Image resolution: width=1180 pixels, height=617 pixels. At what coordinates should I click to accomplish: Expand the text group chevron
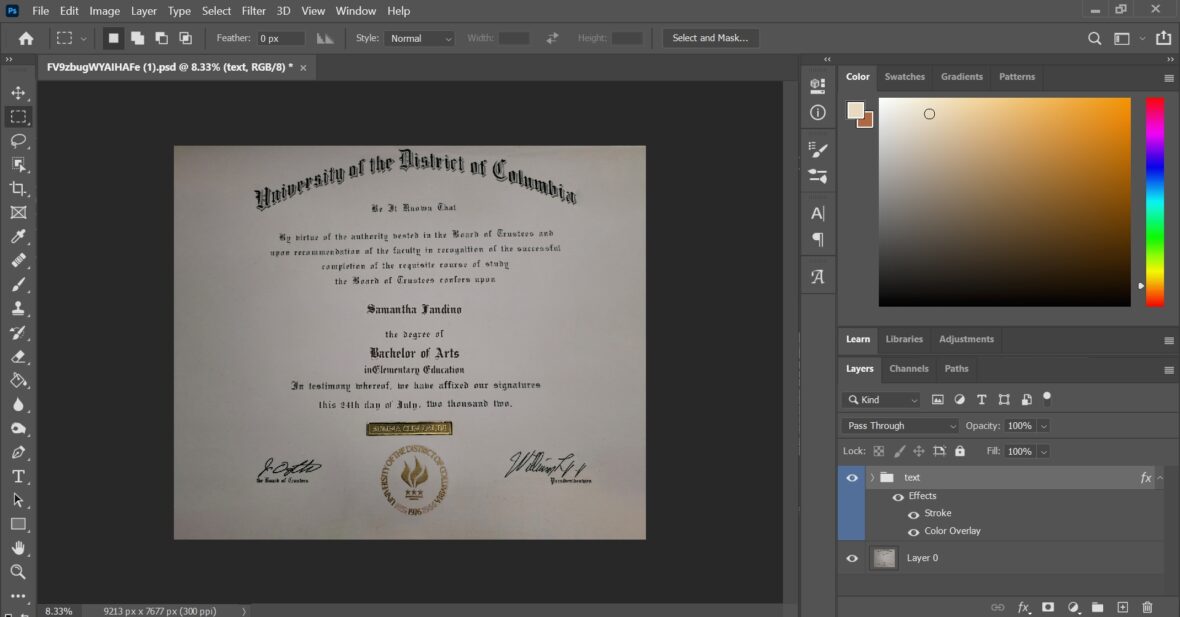[x=872, y=478]
